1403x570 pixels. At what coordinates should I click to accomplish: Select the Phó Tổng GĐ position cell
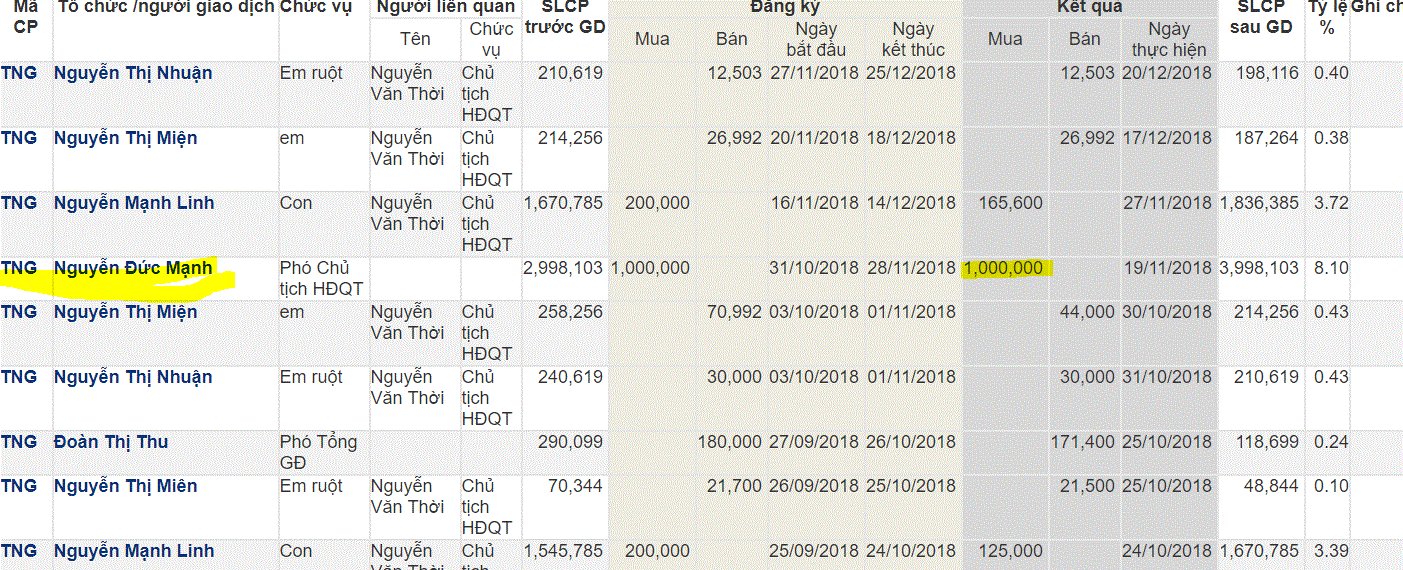click(x=319, y=452)
